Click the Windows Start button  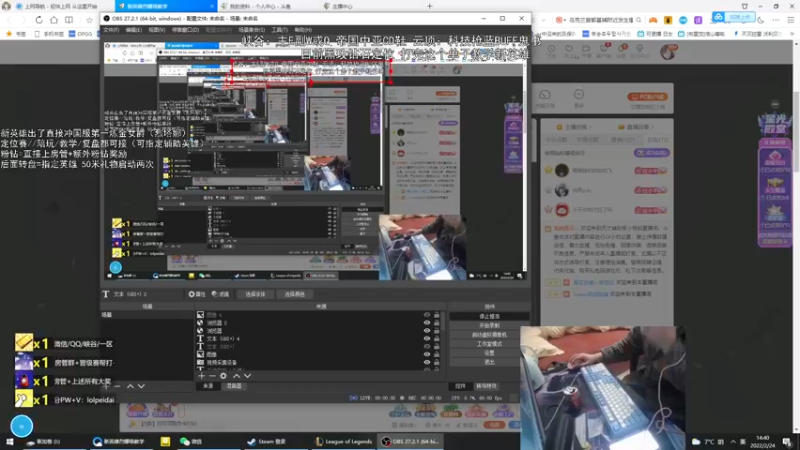pos(9,441)
